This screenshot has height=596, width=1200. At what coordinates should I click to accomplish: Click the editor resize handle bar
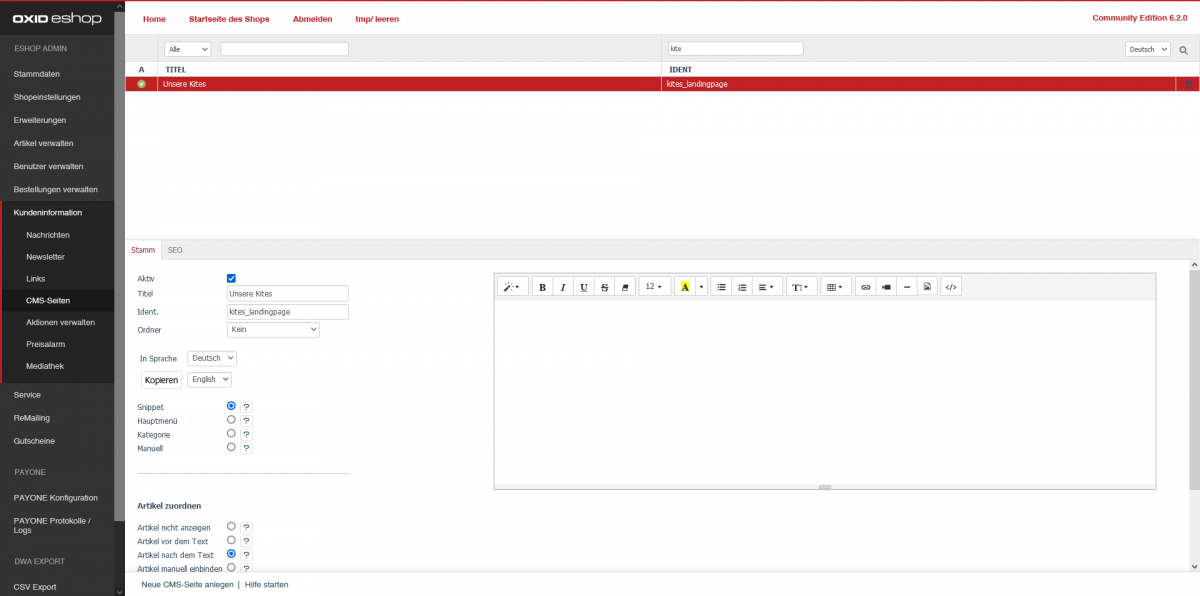(825, 487)
